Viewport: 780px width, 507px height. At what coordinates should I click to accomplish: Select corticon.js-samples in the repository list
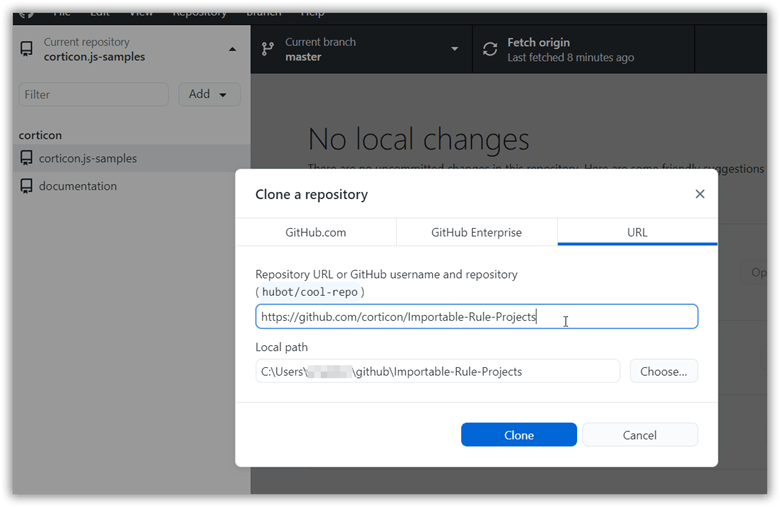pyautogui.click(x=88, y=158)
